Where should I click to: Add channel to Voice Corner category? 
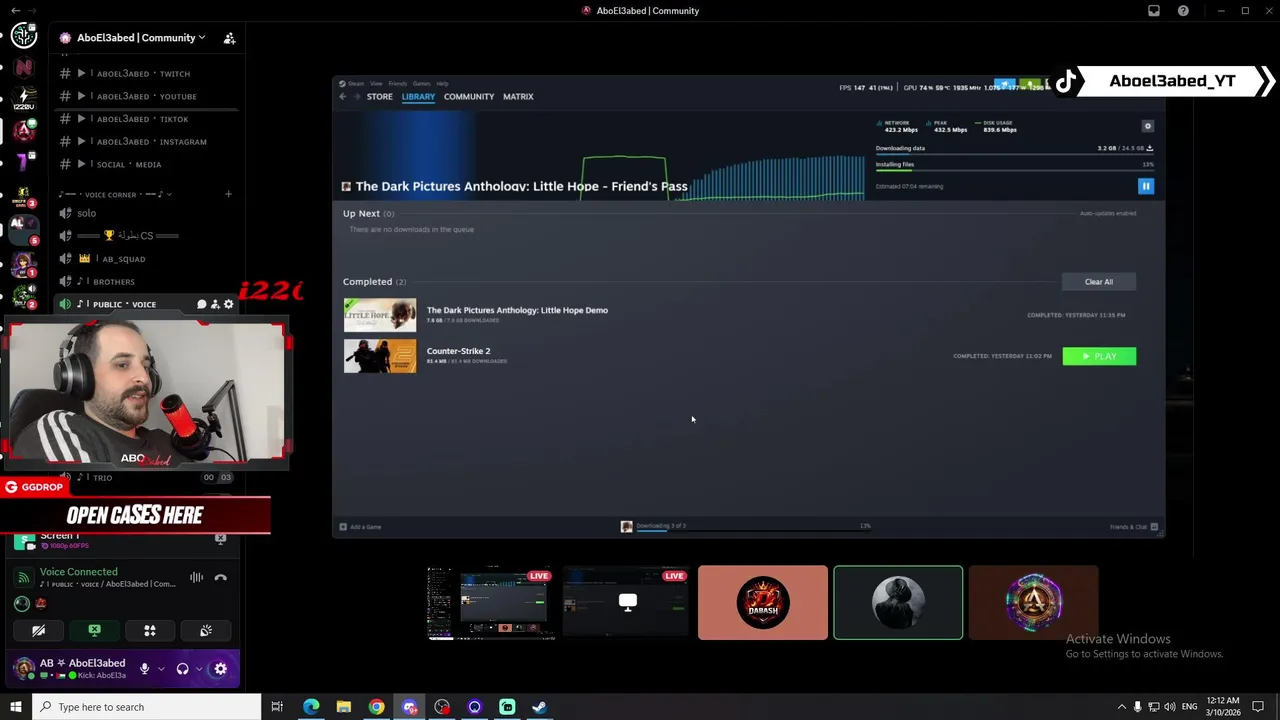tap(228, 194)
